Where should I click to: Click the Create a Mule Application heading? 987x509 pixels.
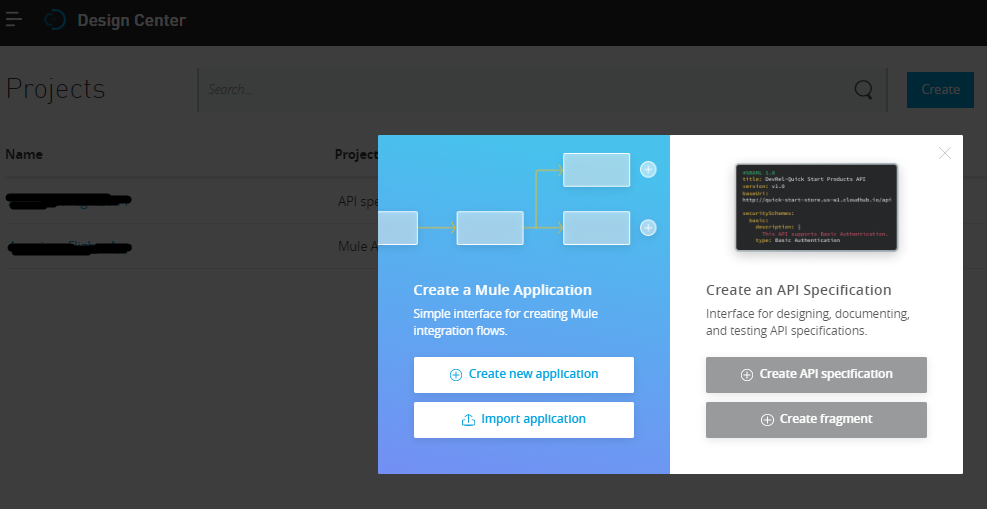[x=502, y=290]
